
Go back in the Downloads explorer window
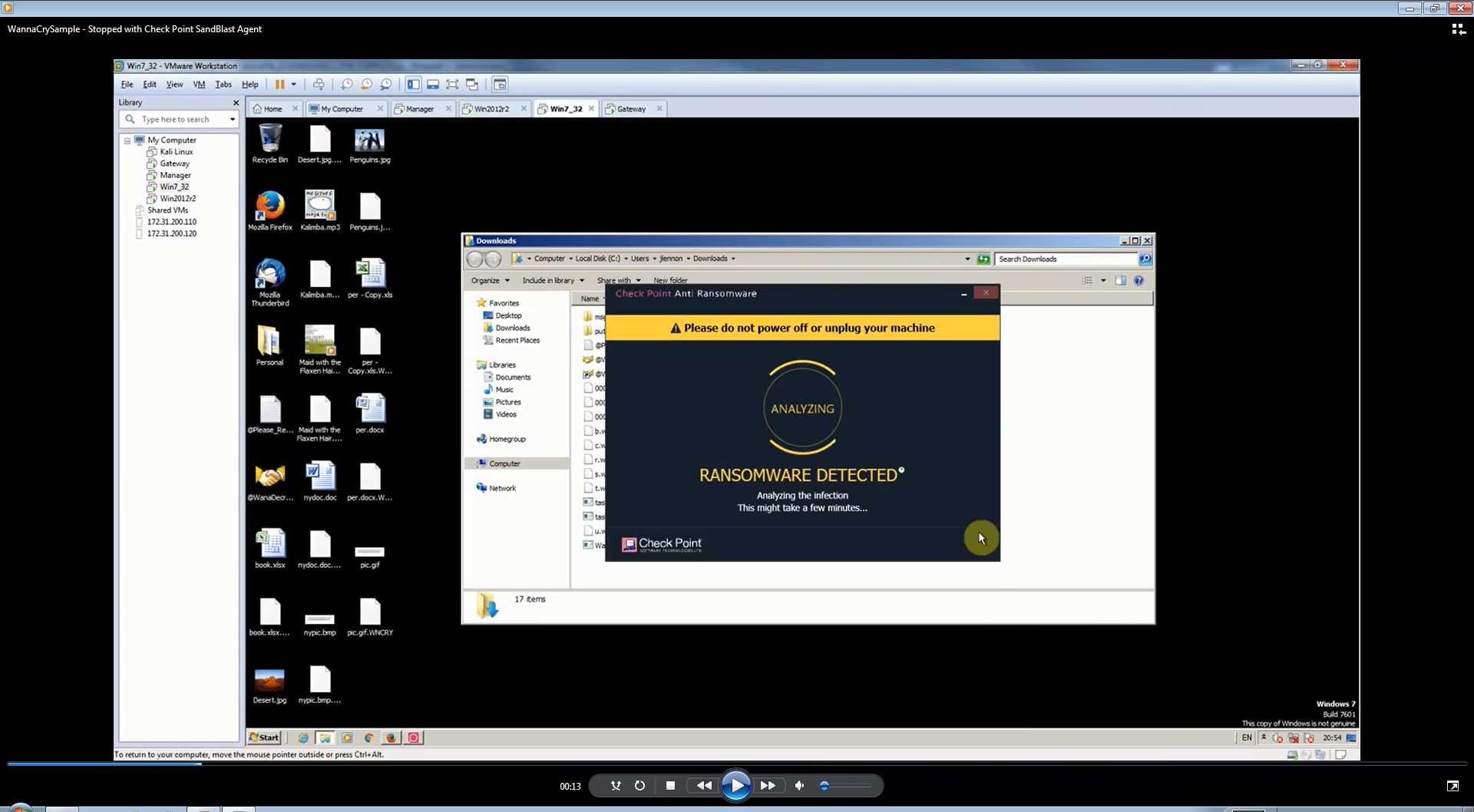(475, 259)
